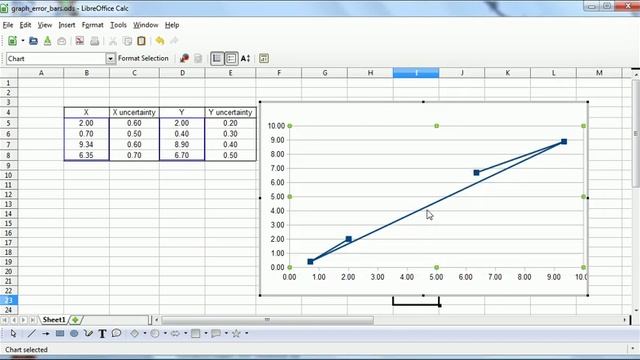
Task: Expand the Block Arrows dropdown arrow
Action: (x=185, y=333)
